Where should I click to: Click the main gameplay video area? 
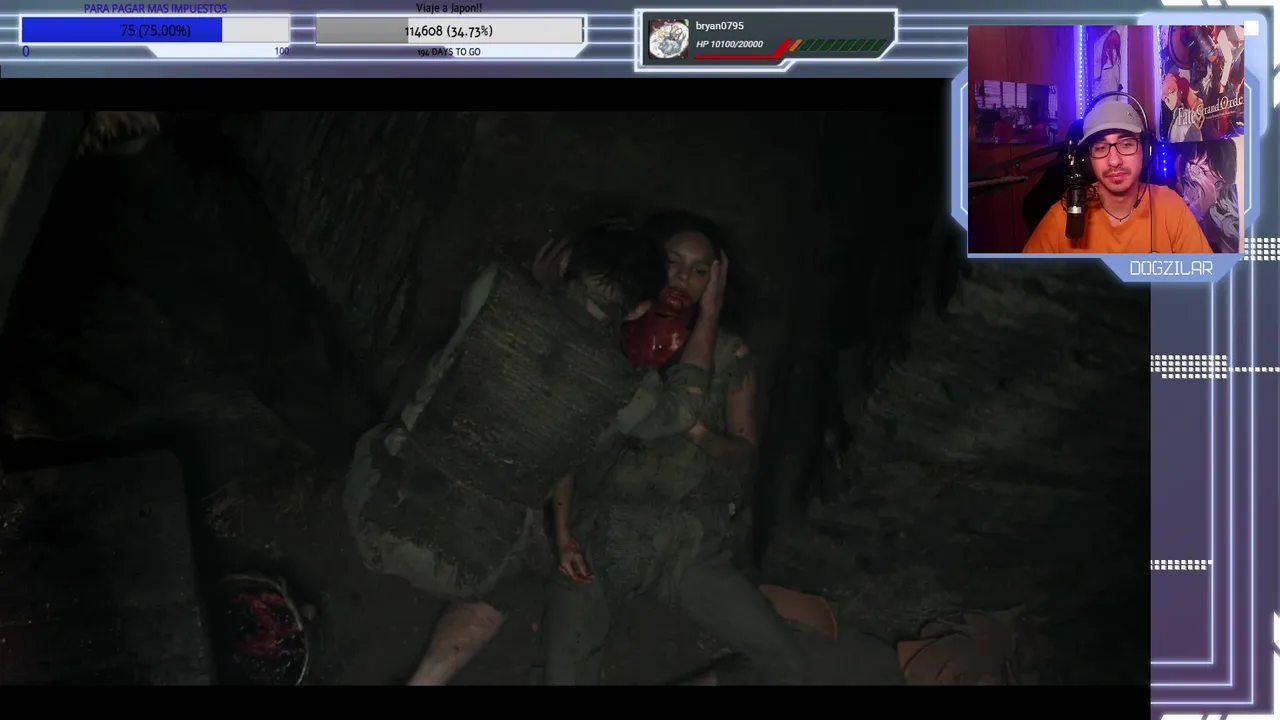coord(575,398)
